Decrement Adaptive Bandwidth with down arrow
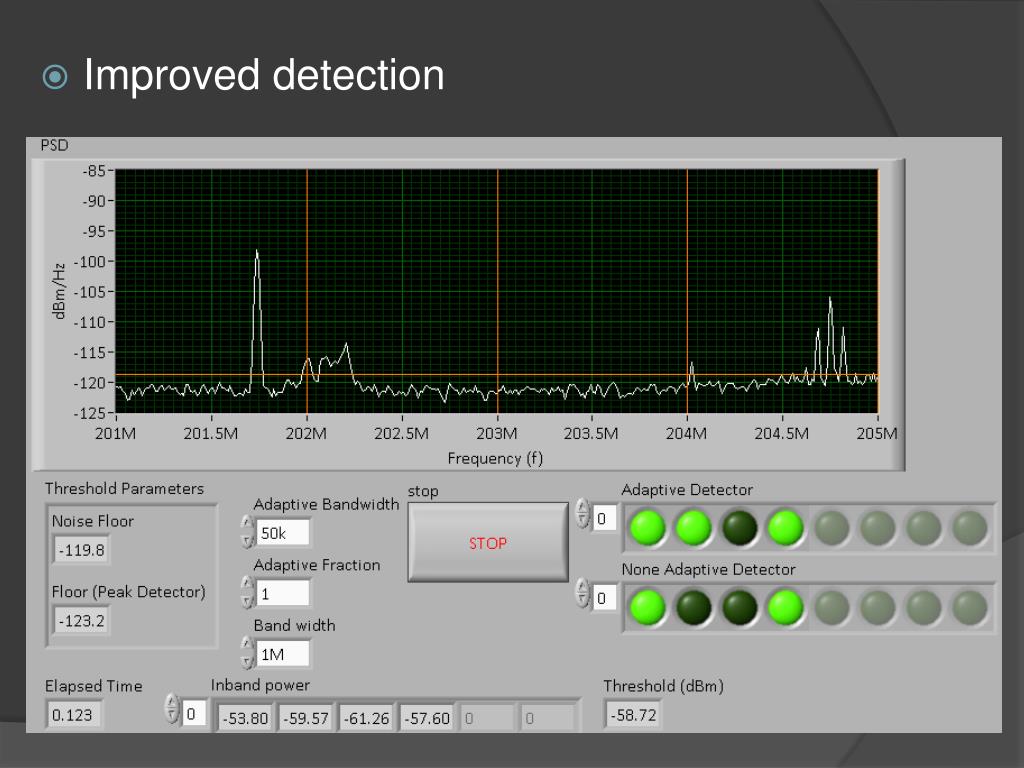The image size is (1024, 768). [247, 540]
